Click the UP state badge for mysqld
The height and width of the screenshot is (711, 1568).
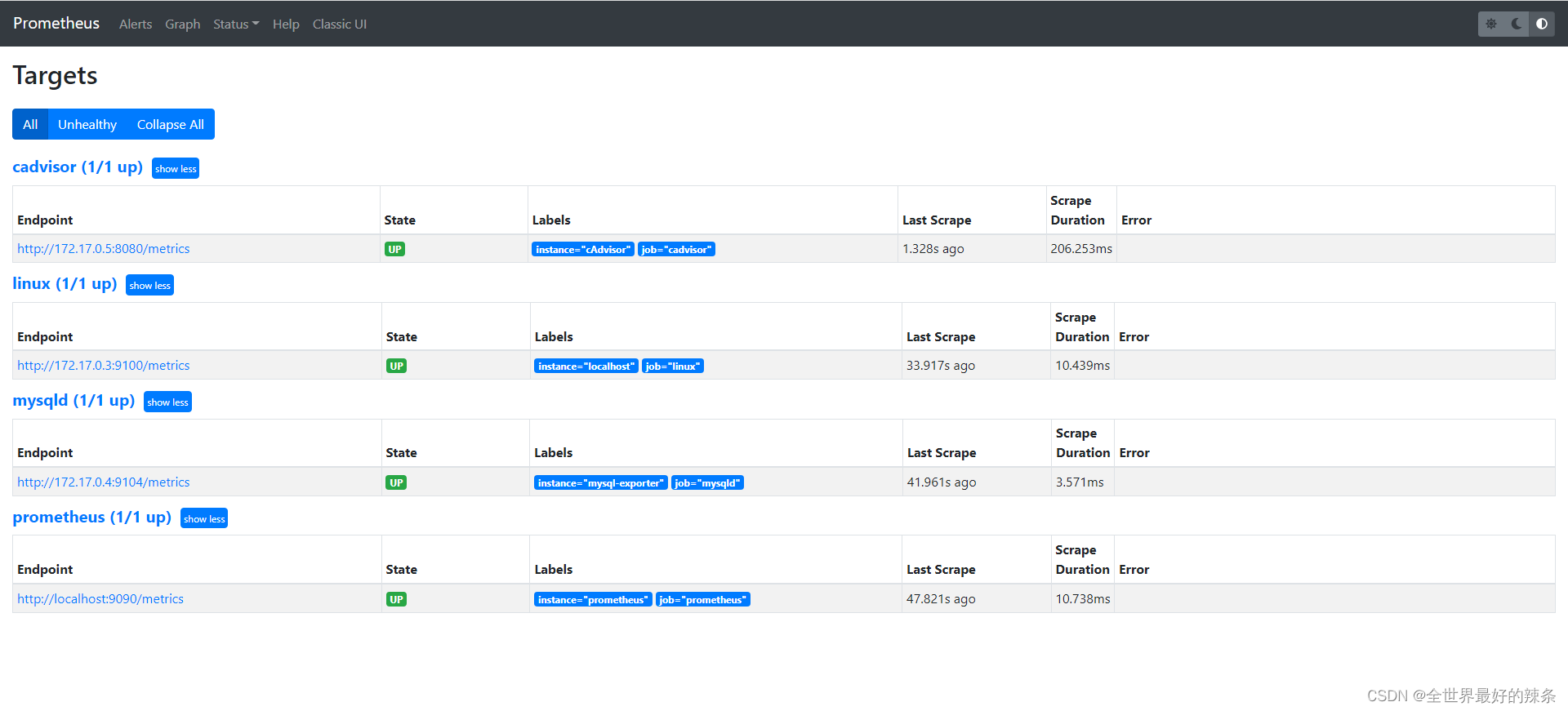coord(396,482)
